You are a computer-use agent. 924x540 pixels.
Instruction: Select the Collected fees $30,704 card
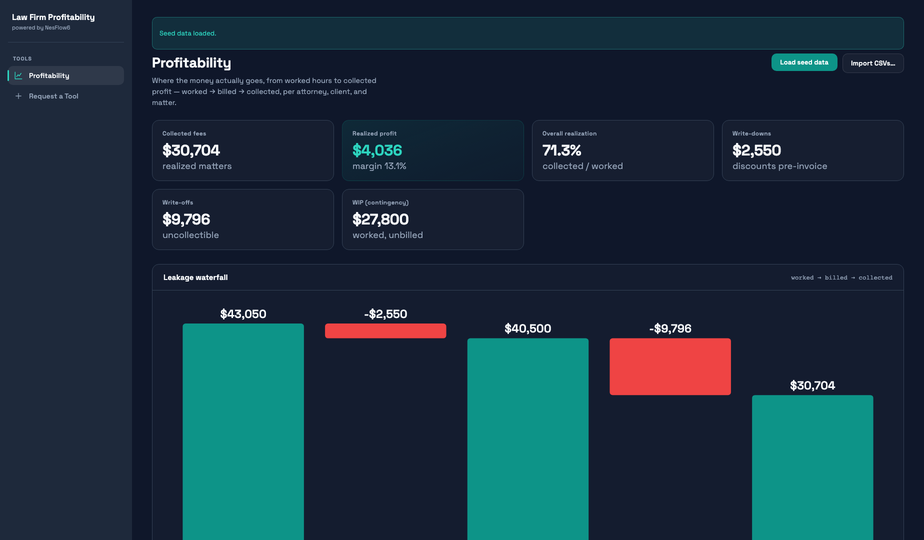tap(243, 150)
